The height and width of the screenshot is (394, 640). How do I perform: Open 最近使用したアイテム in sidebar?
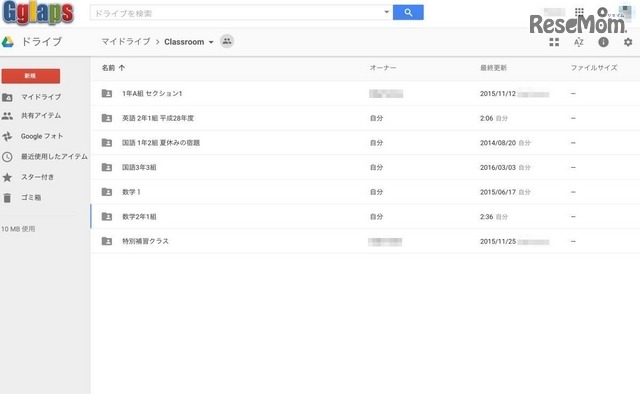(x=54, y=157)
